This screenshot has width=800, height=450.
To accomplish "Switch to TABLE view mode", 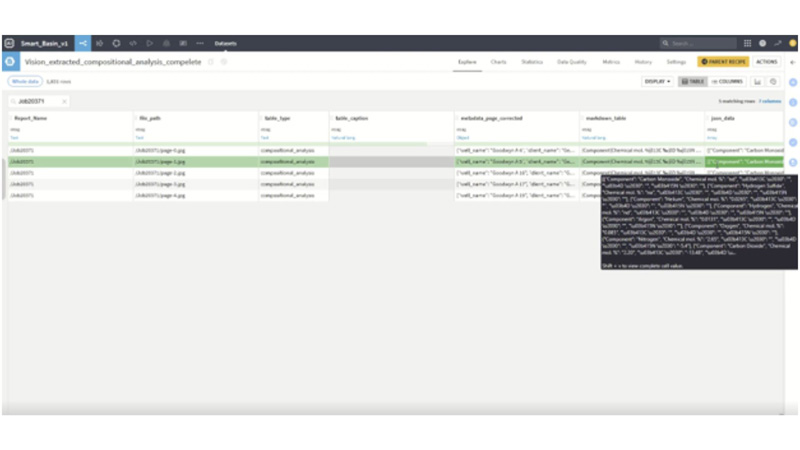I will tap(692, 82).
